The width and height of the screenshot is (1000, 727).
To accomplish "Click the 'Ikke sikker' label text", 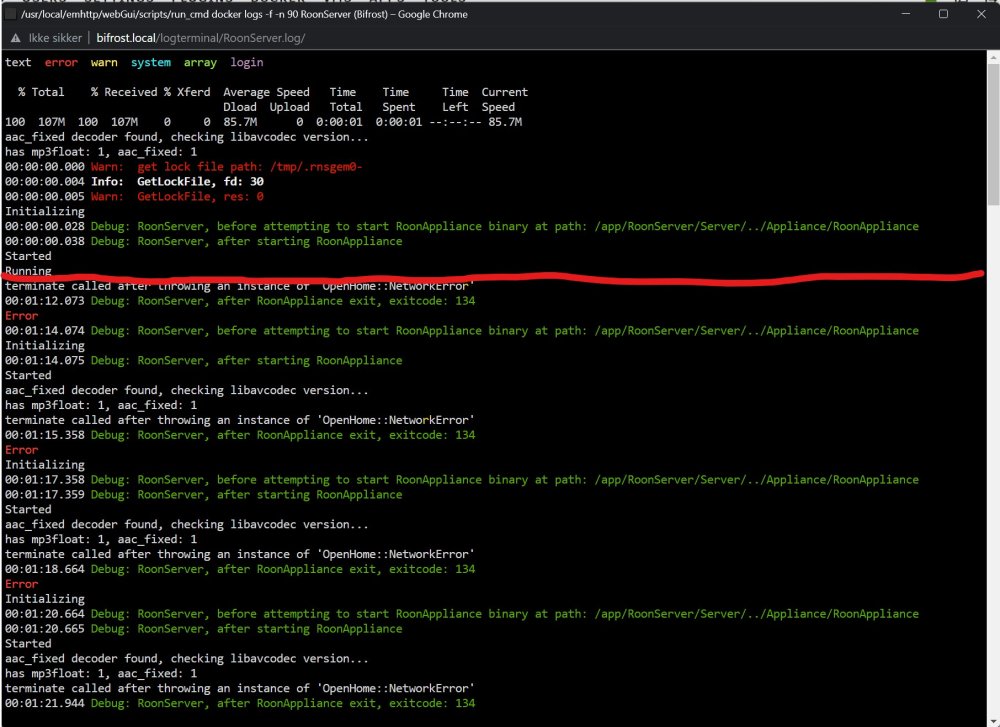I will click(x=55, y=38).
